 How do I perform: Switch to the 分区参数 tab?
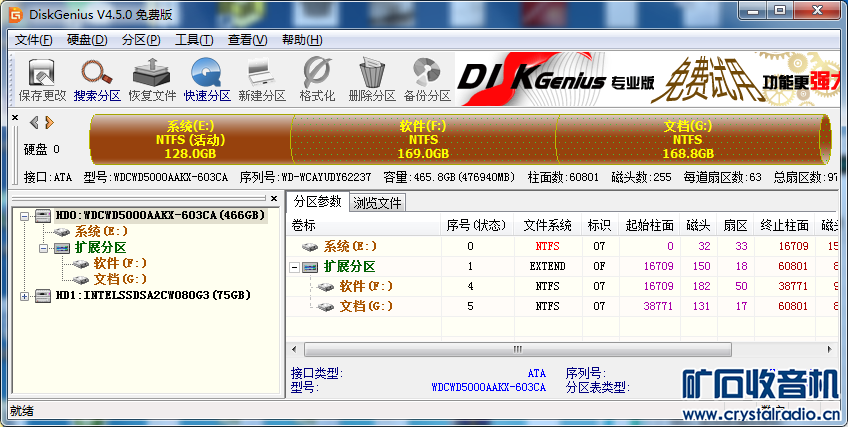click(318, 202)
